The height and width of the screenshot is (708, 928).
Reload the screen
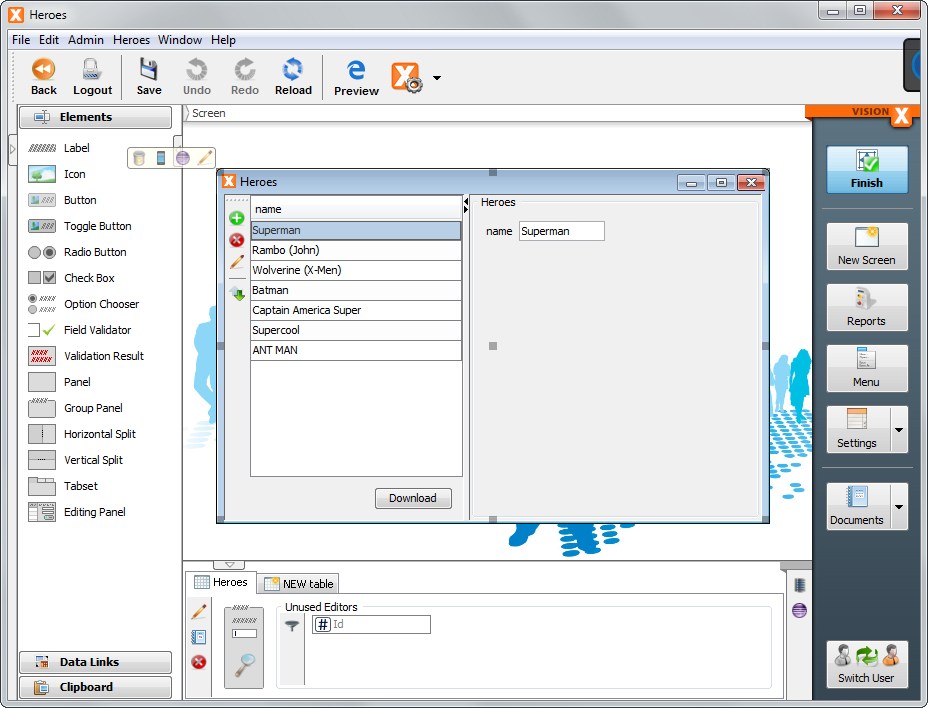(x=293, y=70)
